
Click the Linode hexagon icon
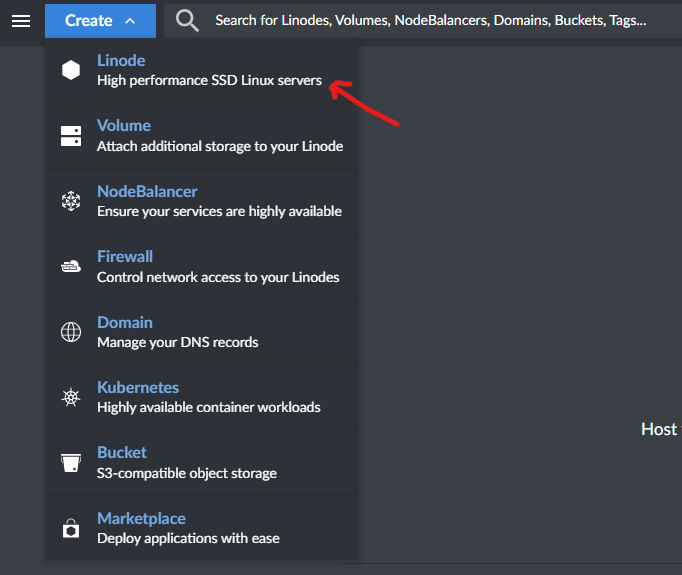(x=71, y=70)
